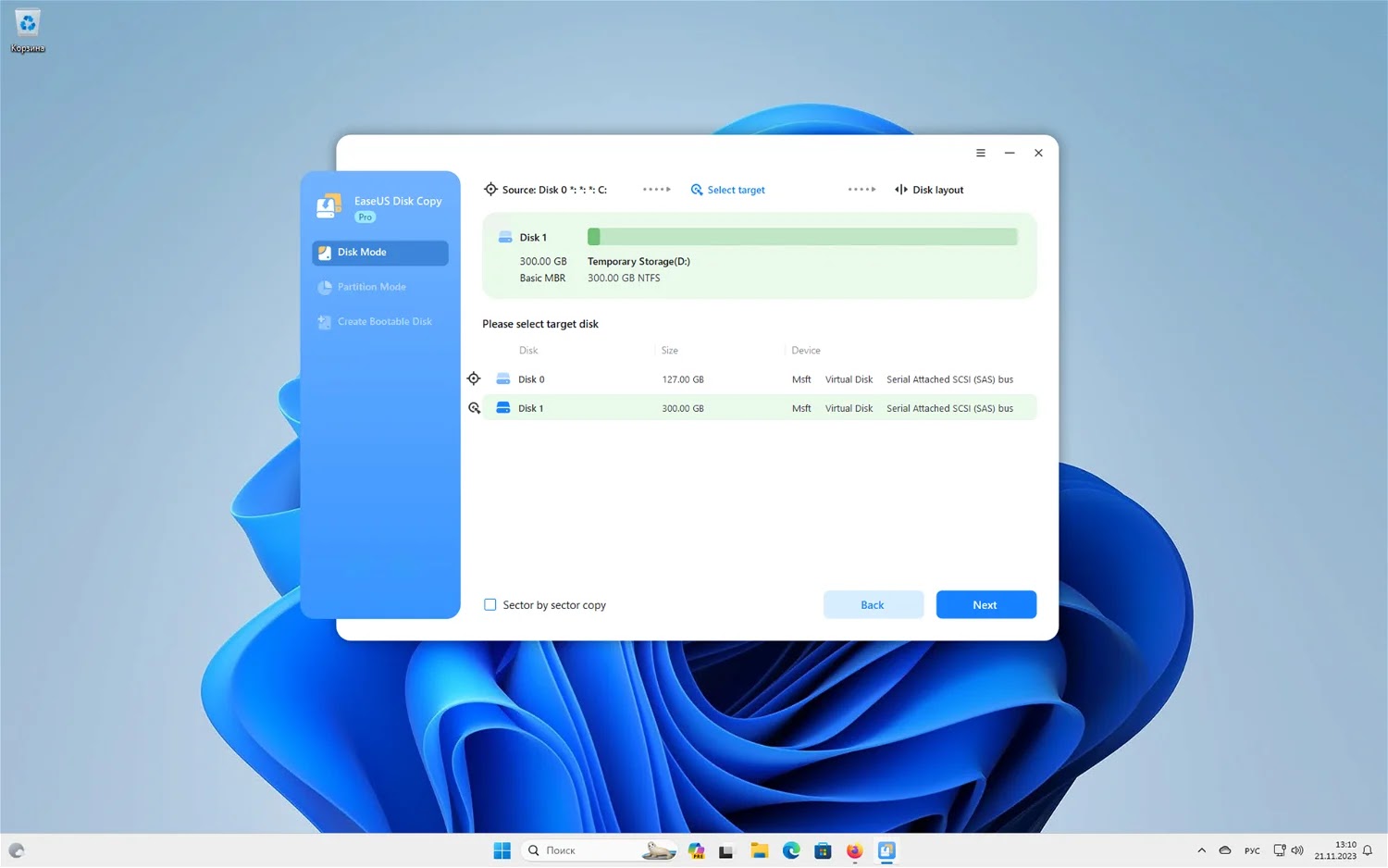The image size is (1388, 868).
Task: Select Disk 0 row in target list
Action: point(759,379)
